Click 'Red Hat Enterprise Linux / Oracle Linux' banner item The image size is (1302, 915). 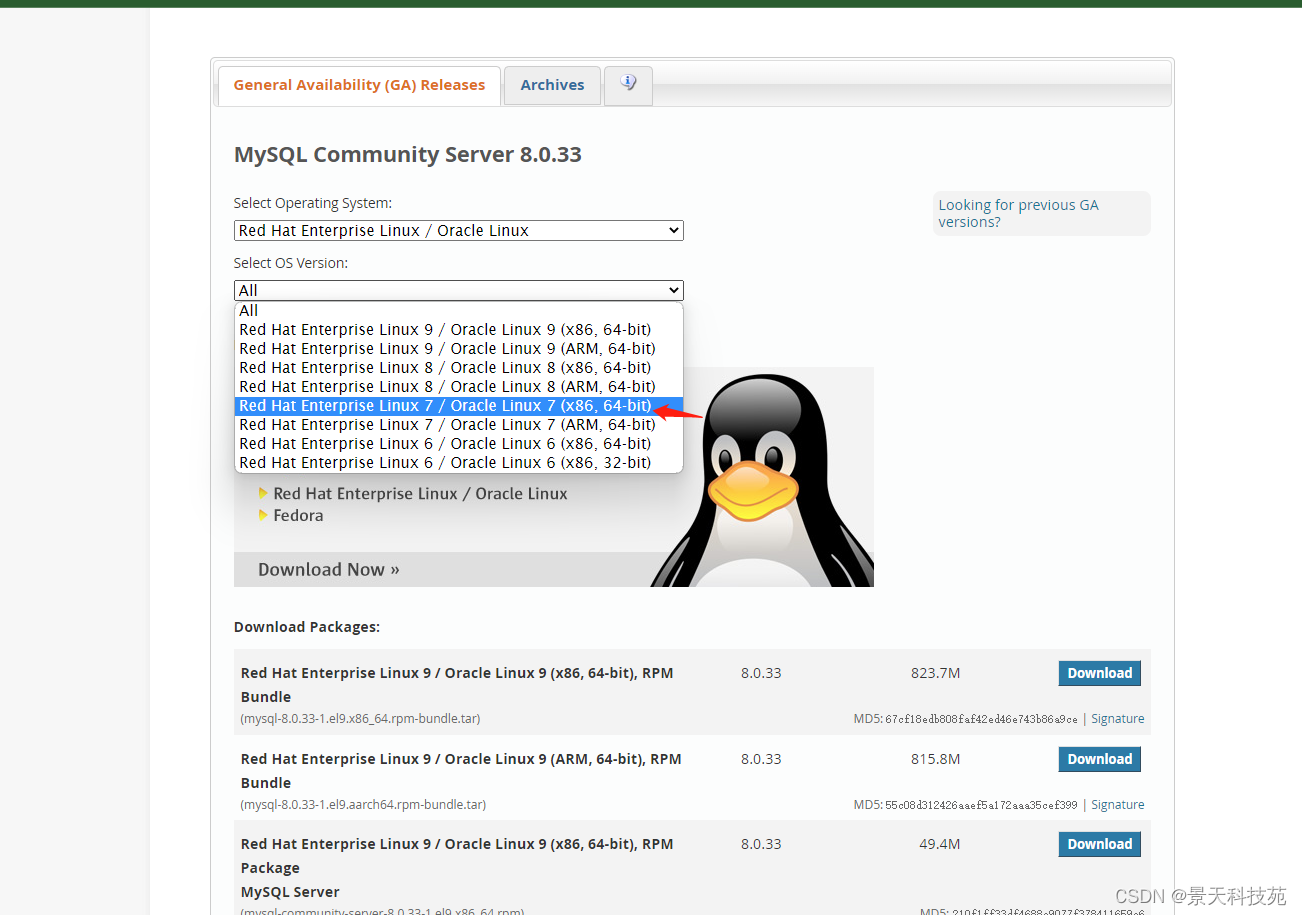pos(420,494)
